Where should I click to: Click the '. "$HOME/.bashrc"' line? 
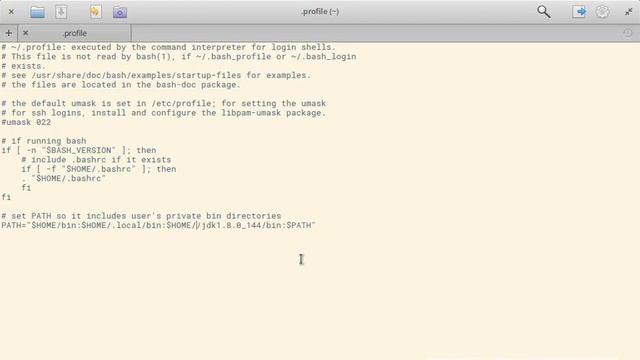(x=64, y=178)
